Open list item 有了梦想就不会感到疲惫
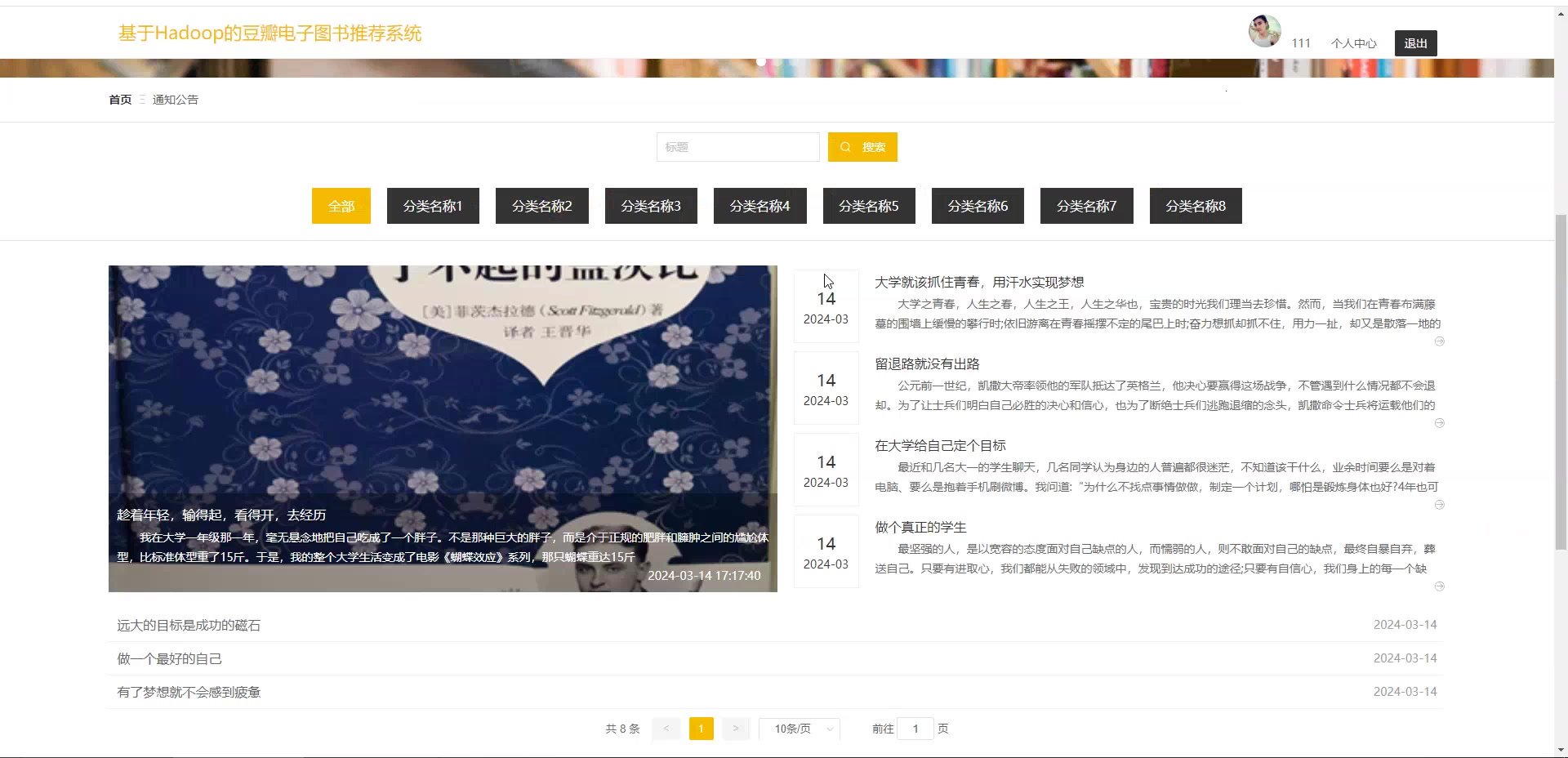This screenshot has width=1568, height=758. point(189,692)
